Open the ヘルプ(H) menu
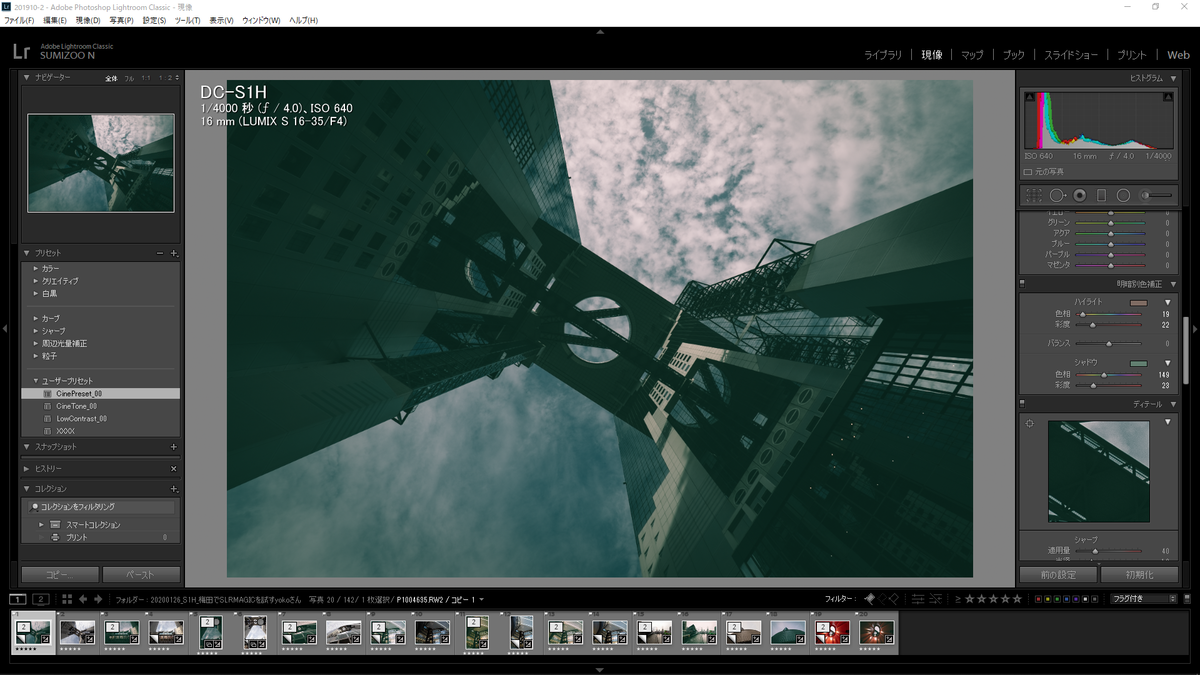The width and height of the screenshot is (1200, 675). tap(303, 20)
